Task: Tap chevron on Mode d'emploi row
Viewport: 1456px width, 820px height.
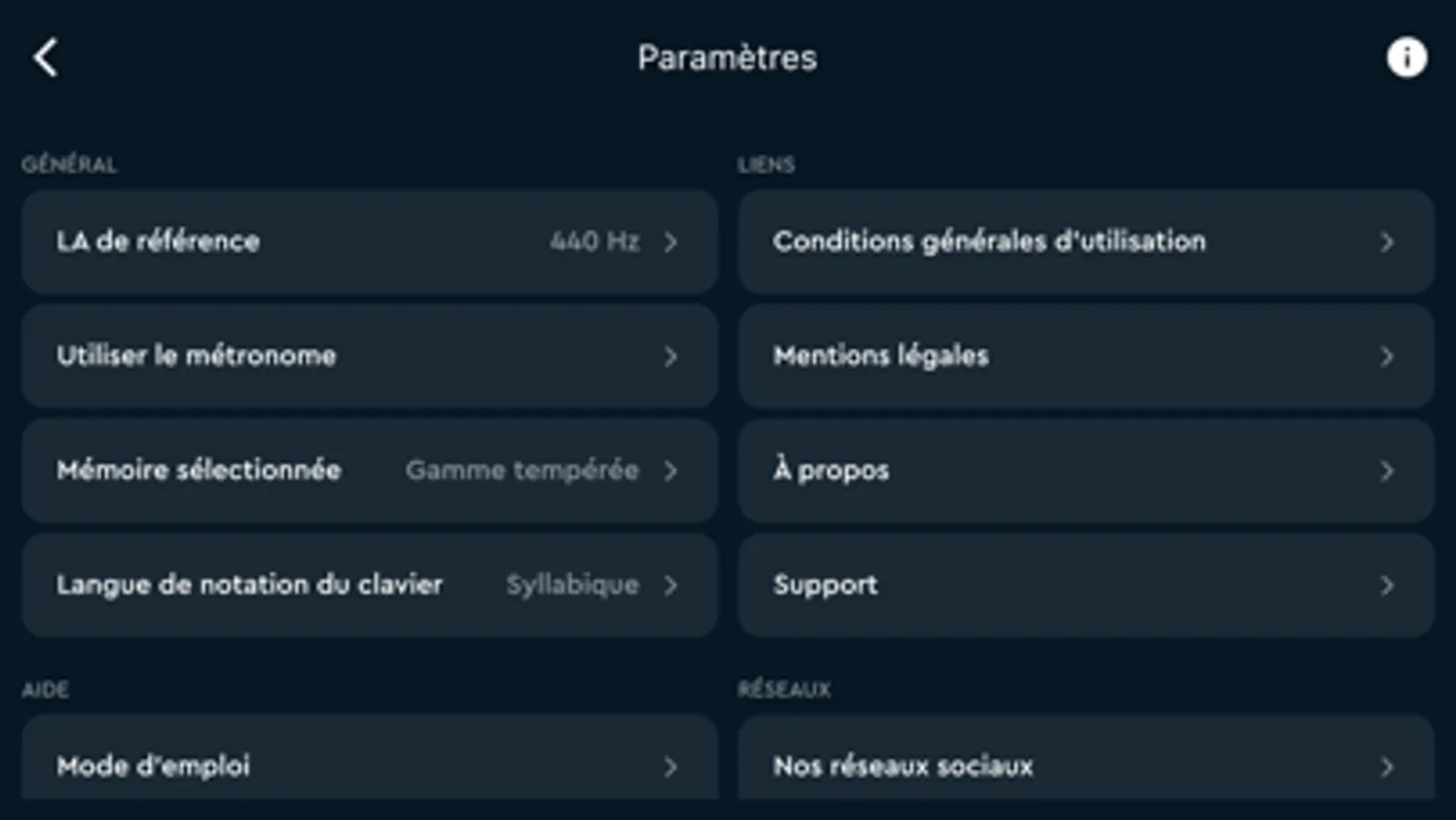Action: pyautogui.click(x=671, y=767)
